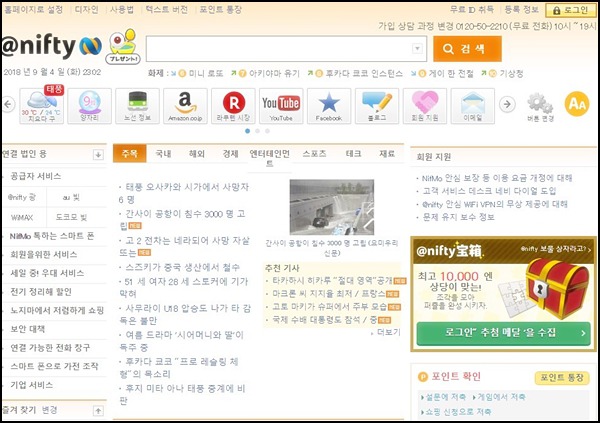Open the 노선 정보 train icon
The image size is (600, 423).
pyautogui.click(x=137, y=106)
